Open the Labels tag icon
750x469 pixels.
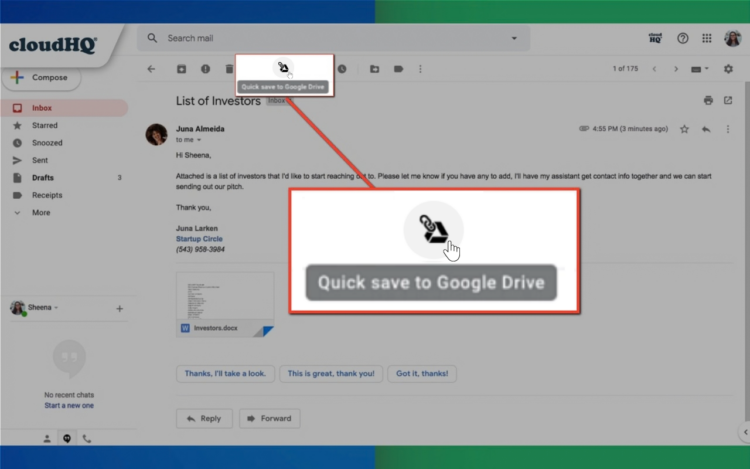point(398,69)
